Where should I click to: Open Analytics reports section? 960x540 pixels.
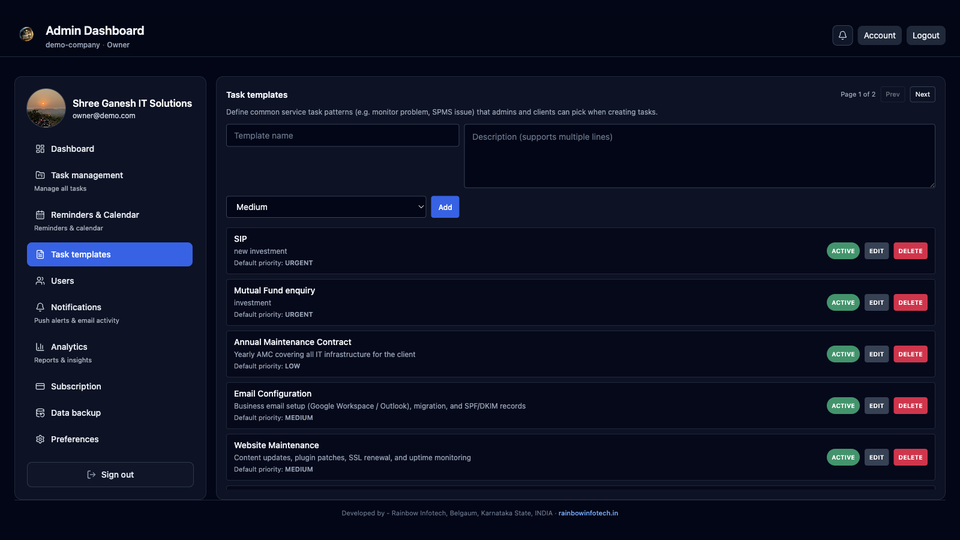point(110,353)
